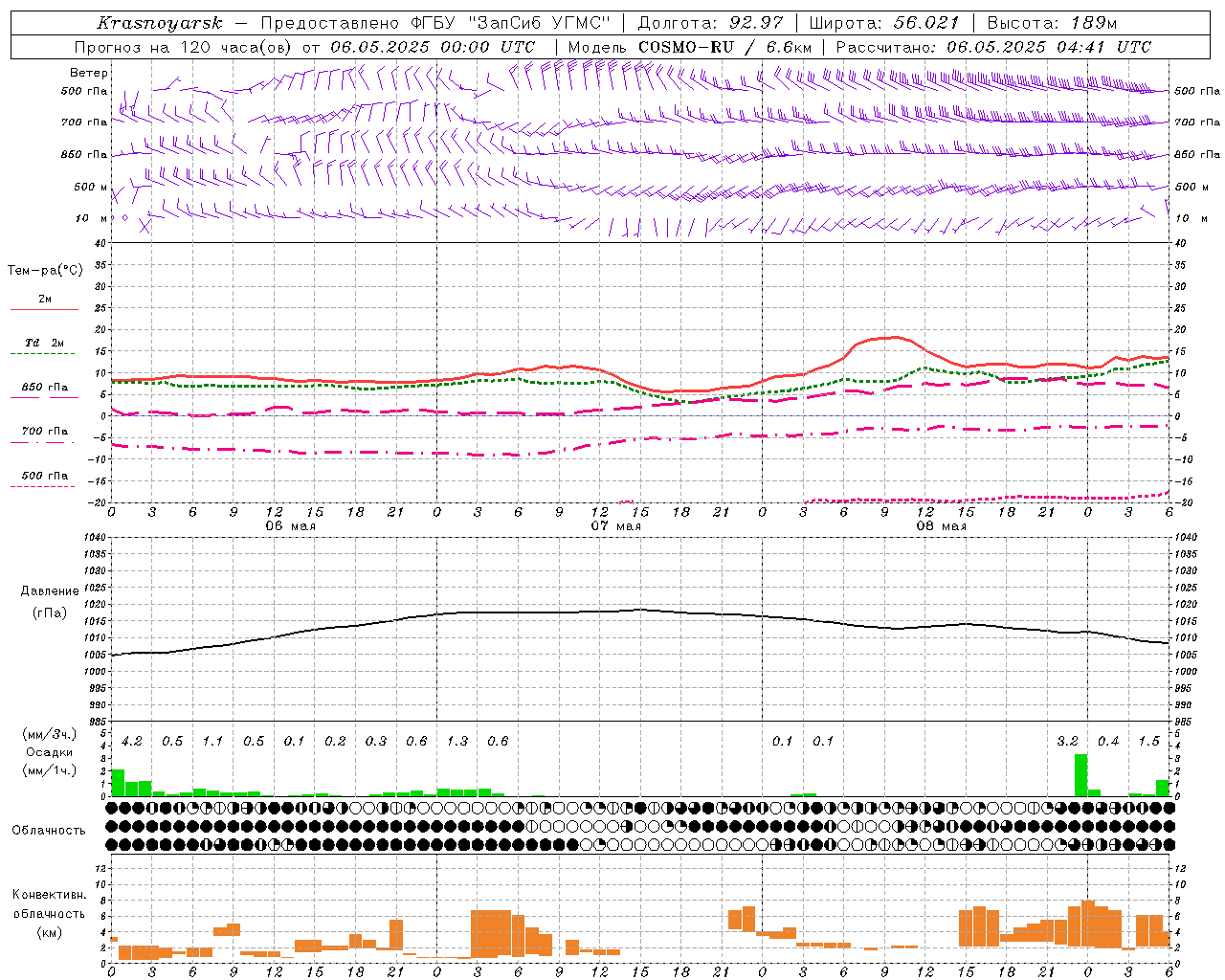Click the 'Осадки' precipitation label
1225x980 pixels.
(50, 752)
